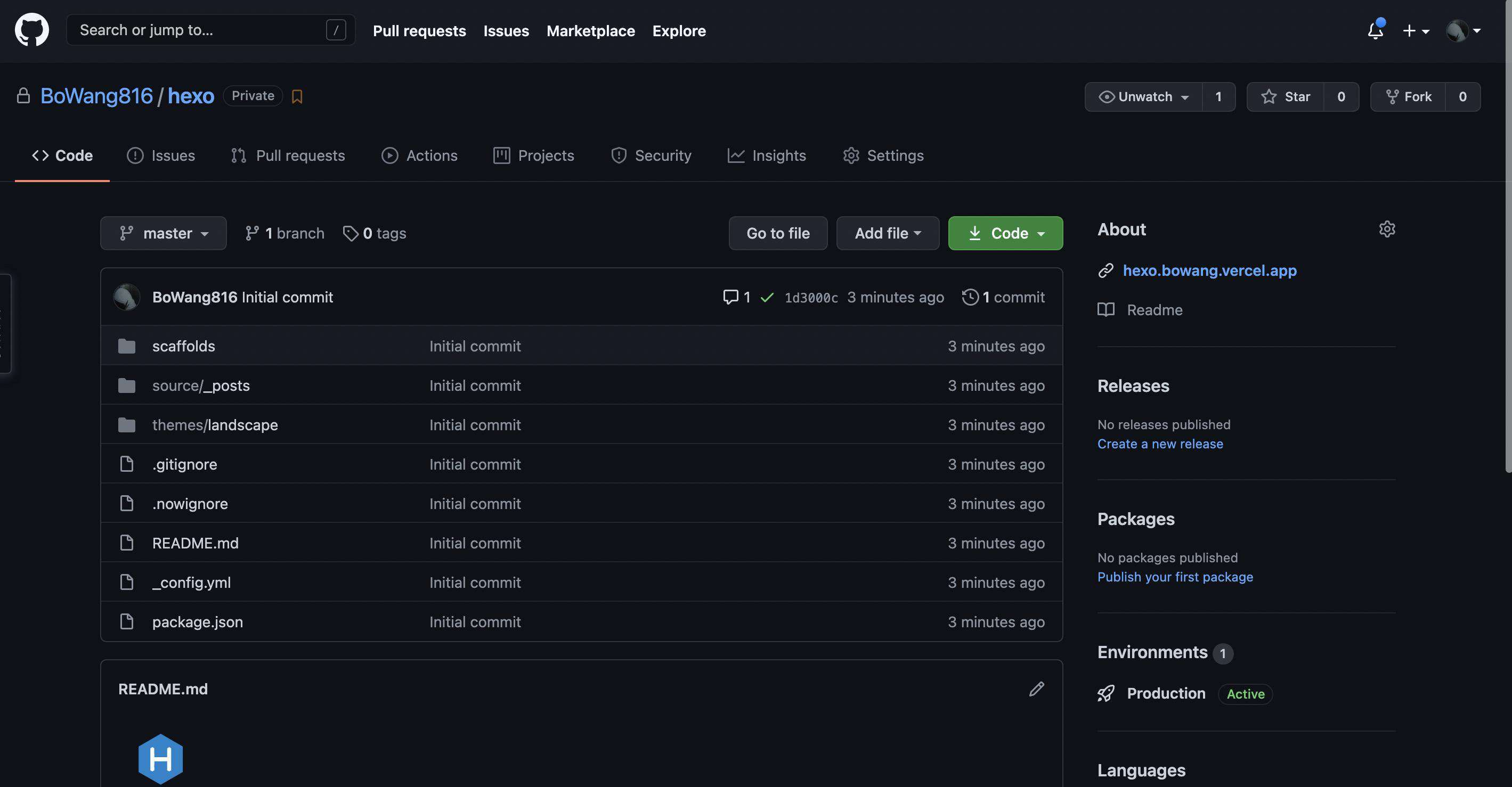Click the lock icon beside repository name

(x=23, y=96)
